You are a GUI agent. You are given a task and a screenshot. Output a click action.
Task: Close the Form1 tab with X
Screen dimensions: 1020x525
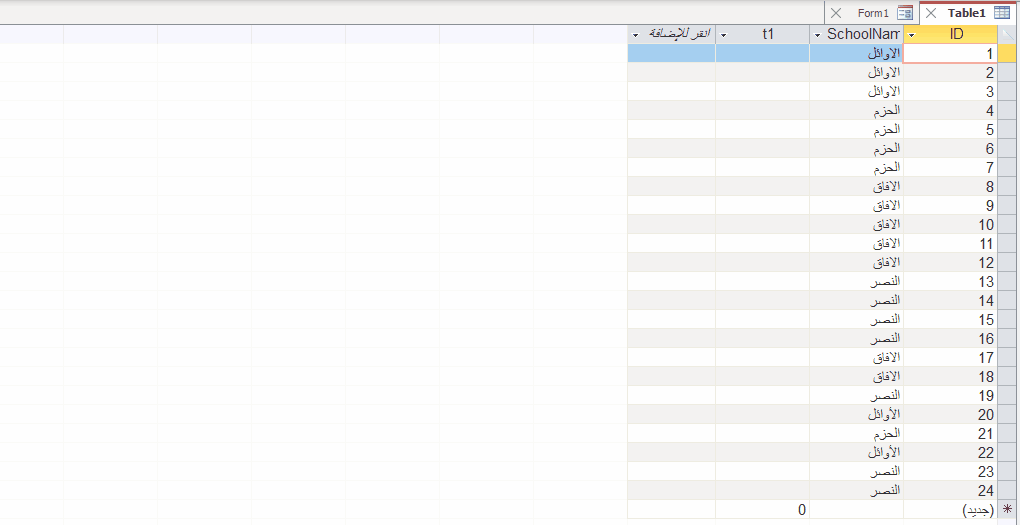(836, 13)
